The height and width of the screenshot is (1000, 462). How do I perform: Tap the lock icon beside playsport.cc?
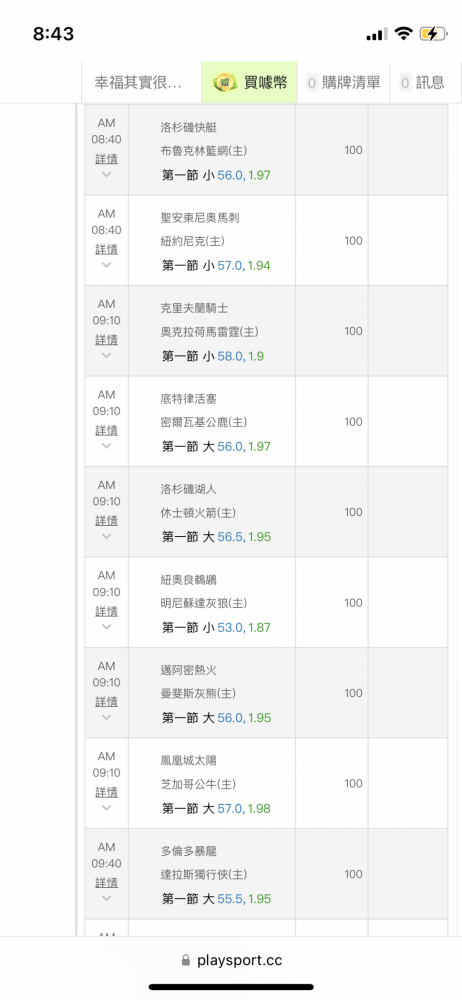(186, 960)
